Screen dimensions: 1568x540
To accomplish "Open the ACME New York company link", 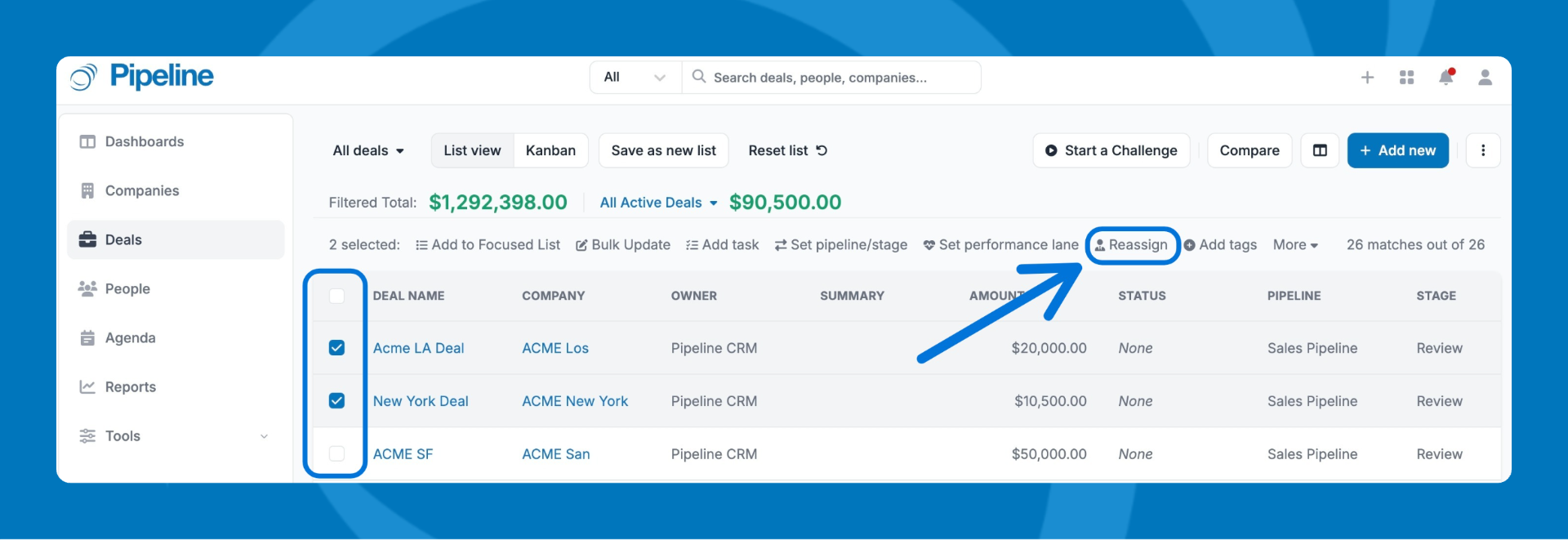I will (x=575, y=401).
